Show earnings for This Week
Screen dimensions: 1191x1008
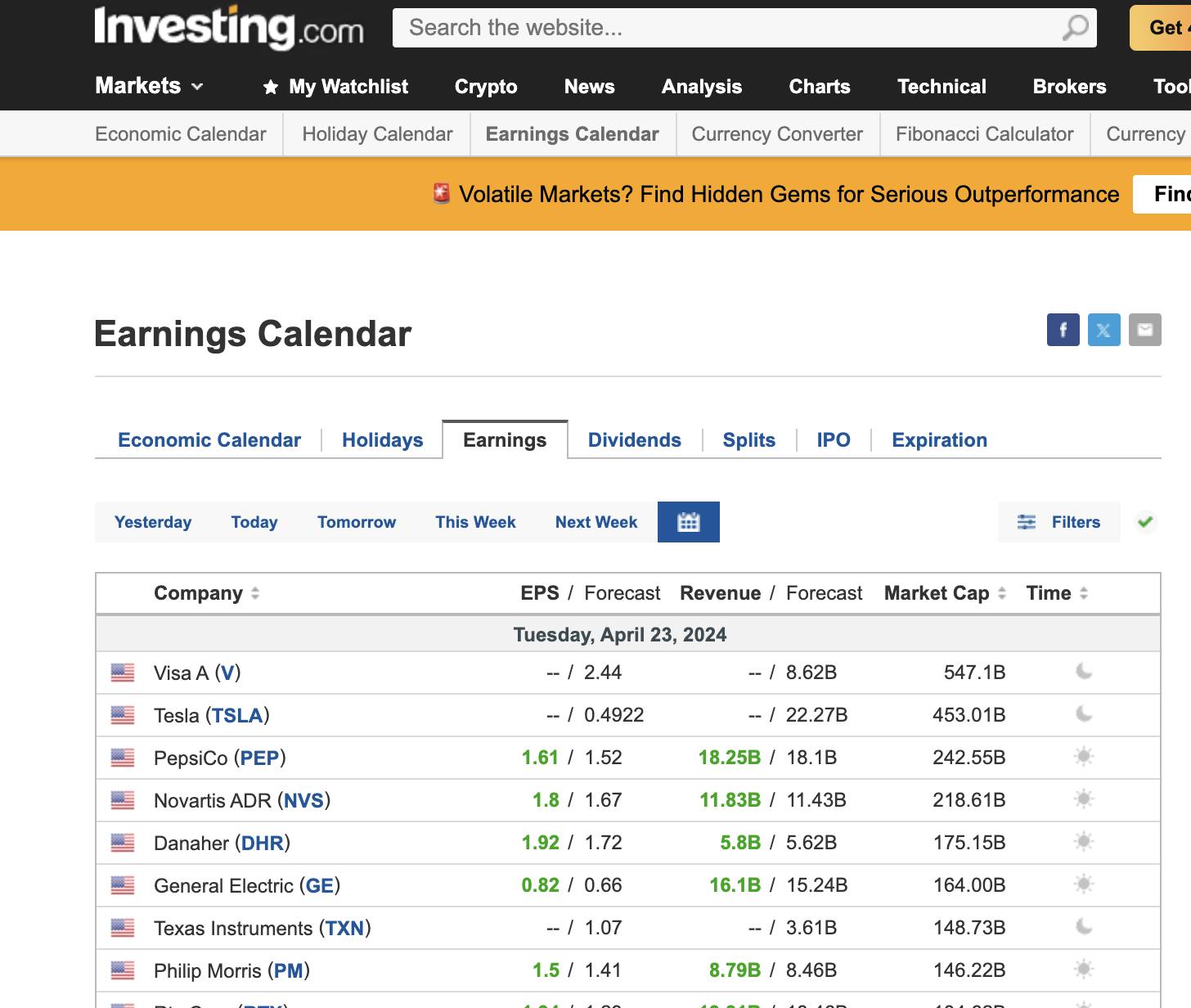[475, 522]
